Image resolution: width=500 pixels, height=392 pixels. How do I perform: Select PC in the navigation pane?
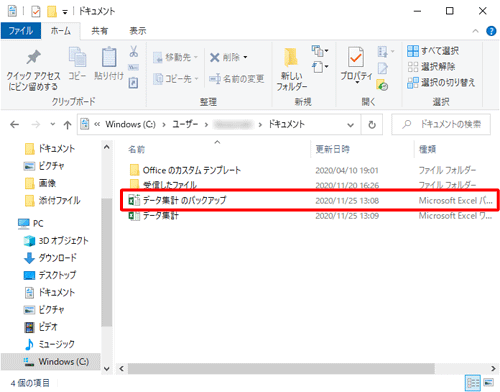click(x=31, y=223)
